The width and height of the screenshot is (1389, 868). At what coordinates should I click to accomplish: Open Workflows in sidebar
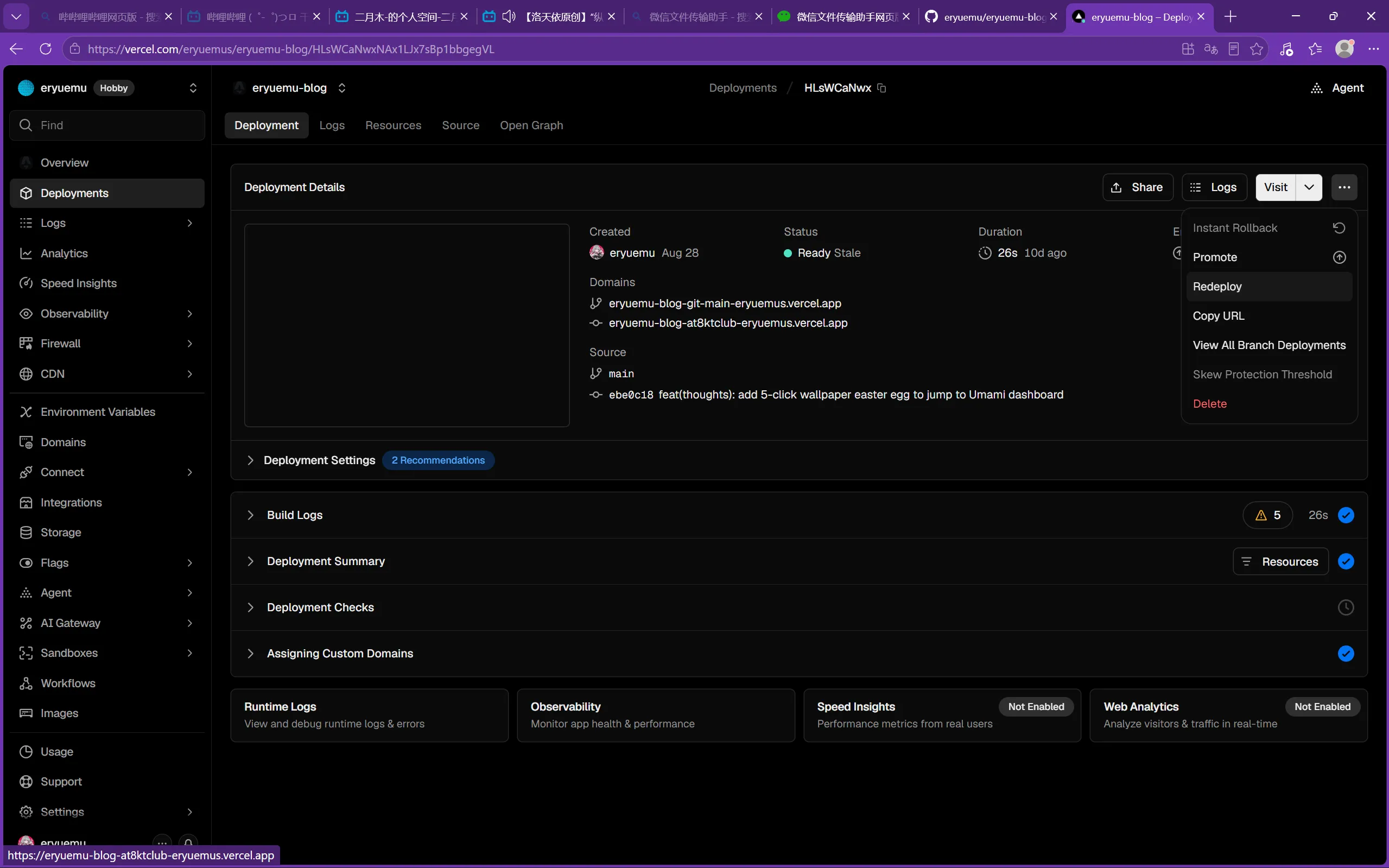click(107, 683)
